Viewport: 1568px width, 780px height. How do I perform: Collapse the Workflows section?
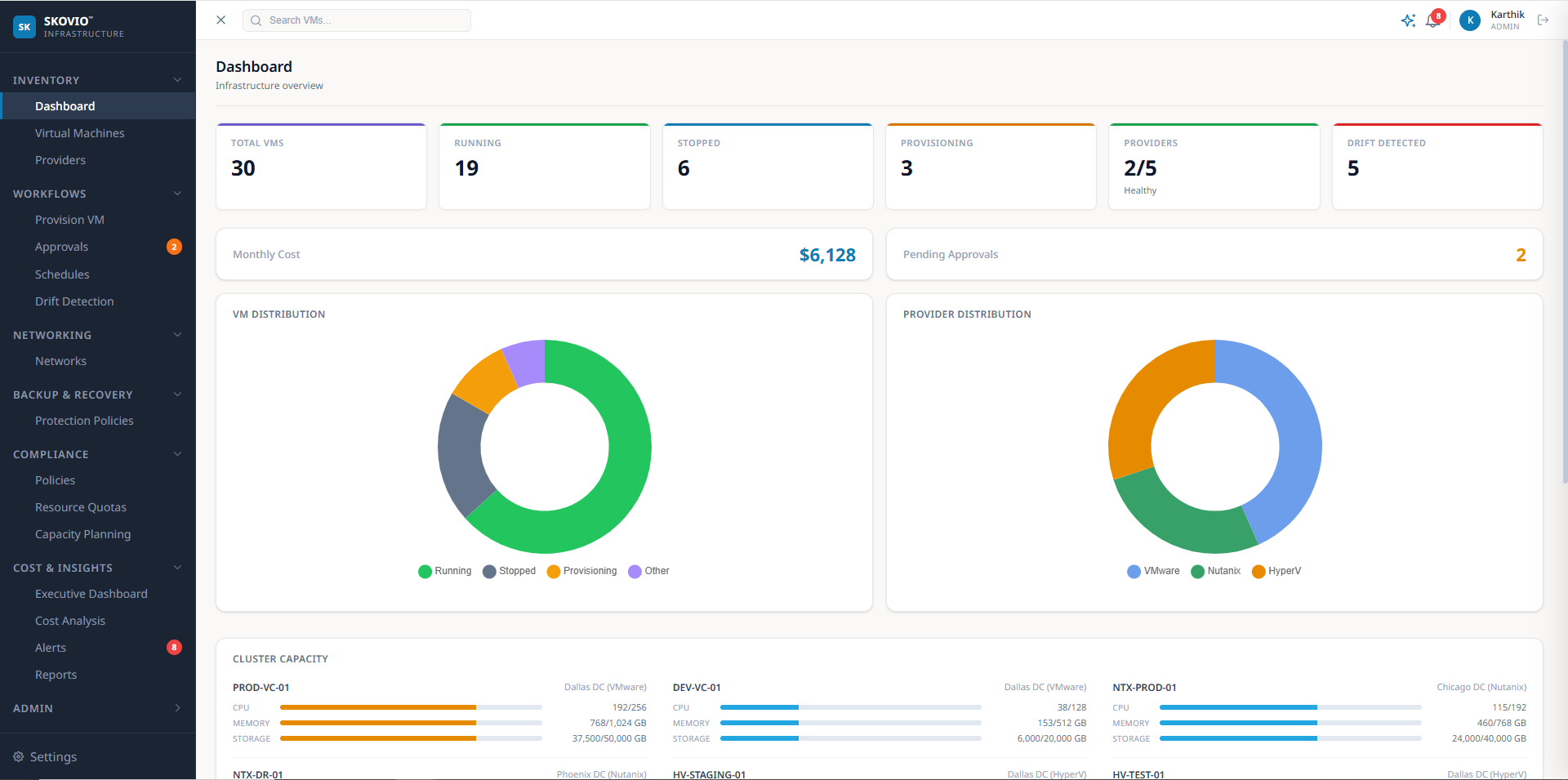[177, 194]
